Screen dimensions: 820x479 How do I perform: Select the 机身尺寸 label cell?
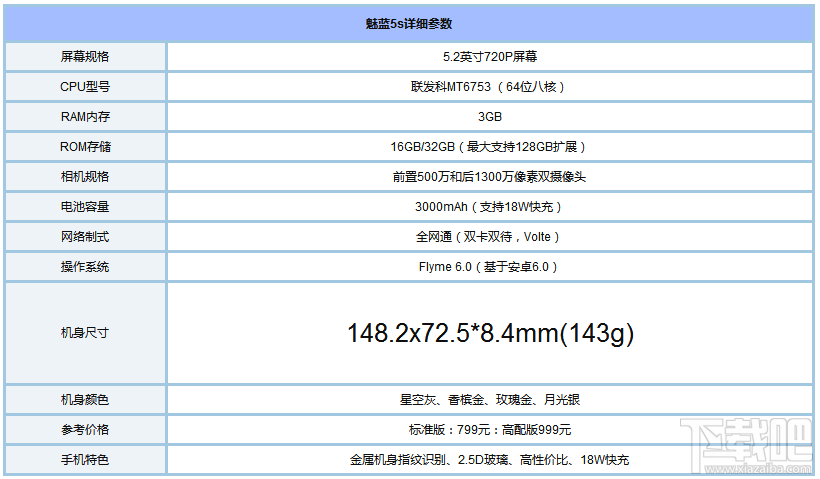[x=85, y=333]
